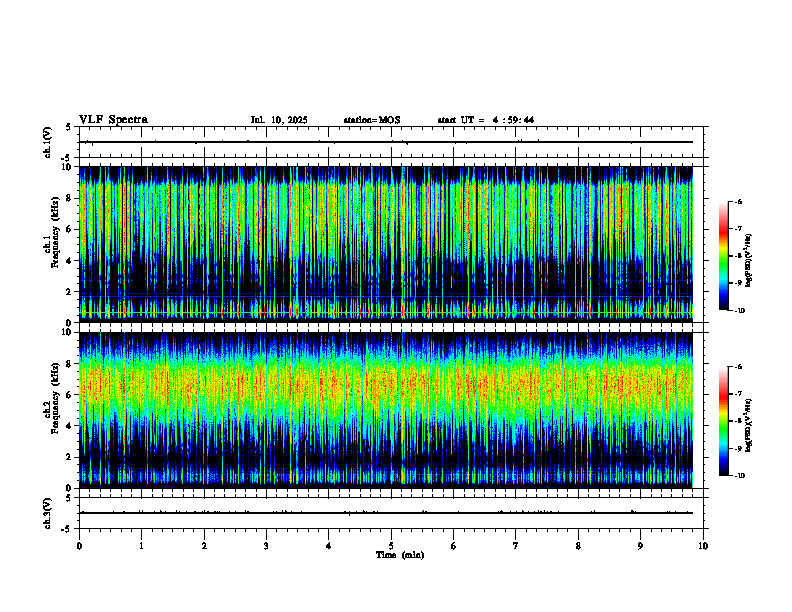The height and width of the screenshot is (612, 792).
Task: Click the ch.1 frequency tick label "4"
Action: coord(70,261)
